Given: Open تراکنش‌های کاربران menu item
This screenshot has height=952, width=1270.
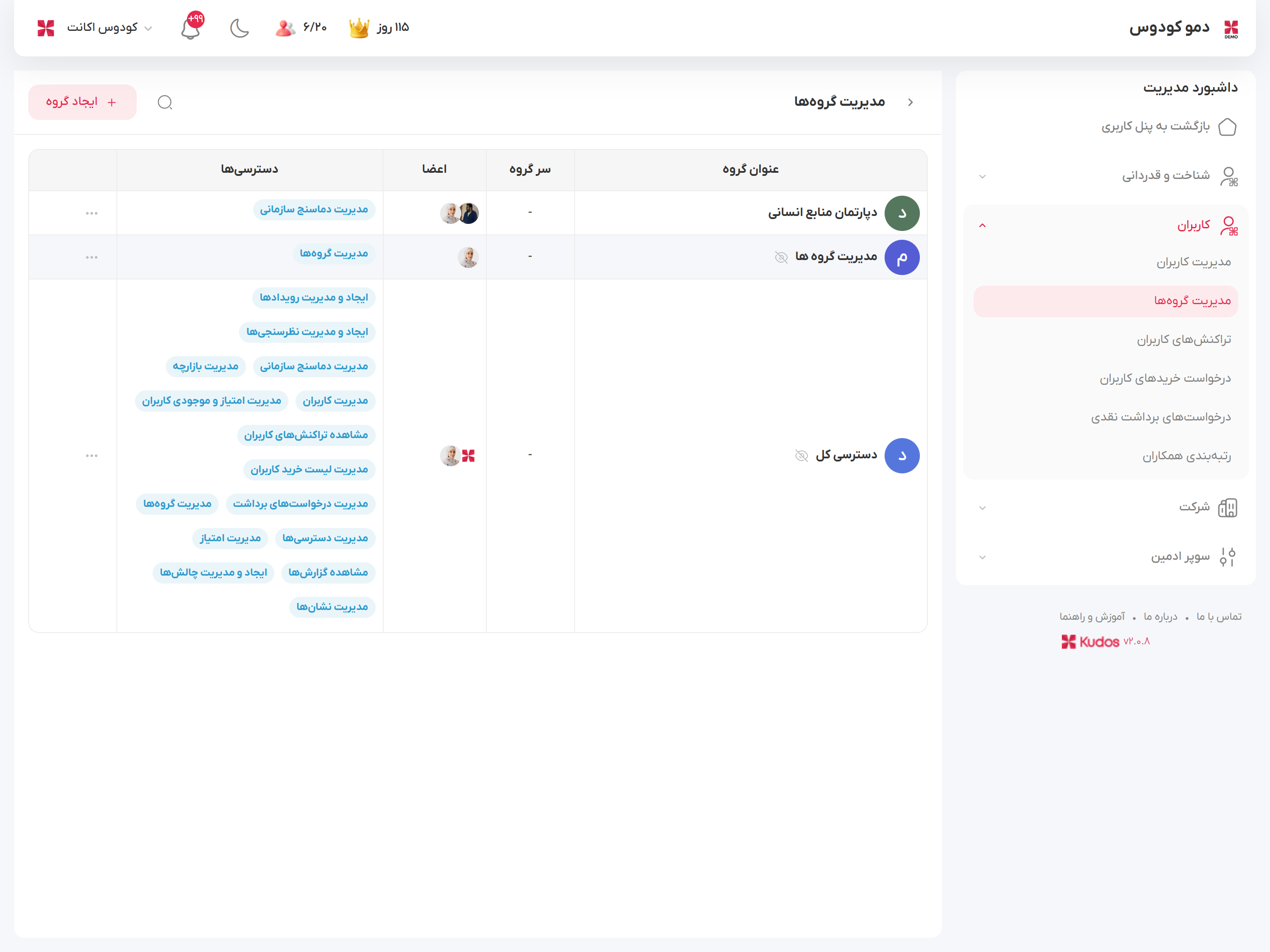Looking at the screenshot, I should tap(1183, 340).
